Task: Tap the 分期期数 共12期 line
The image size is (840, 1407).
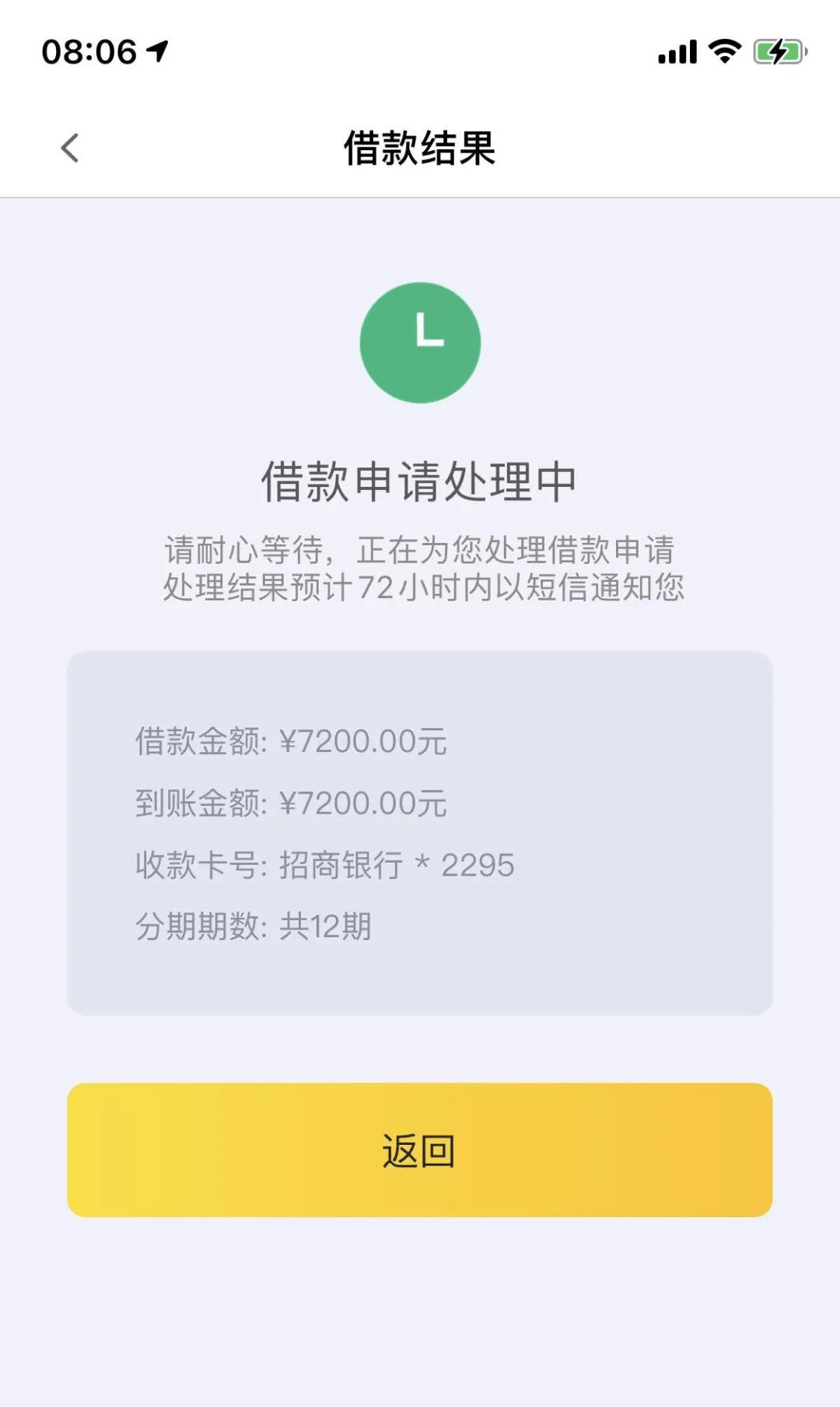Action: point(254,926)
